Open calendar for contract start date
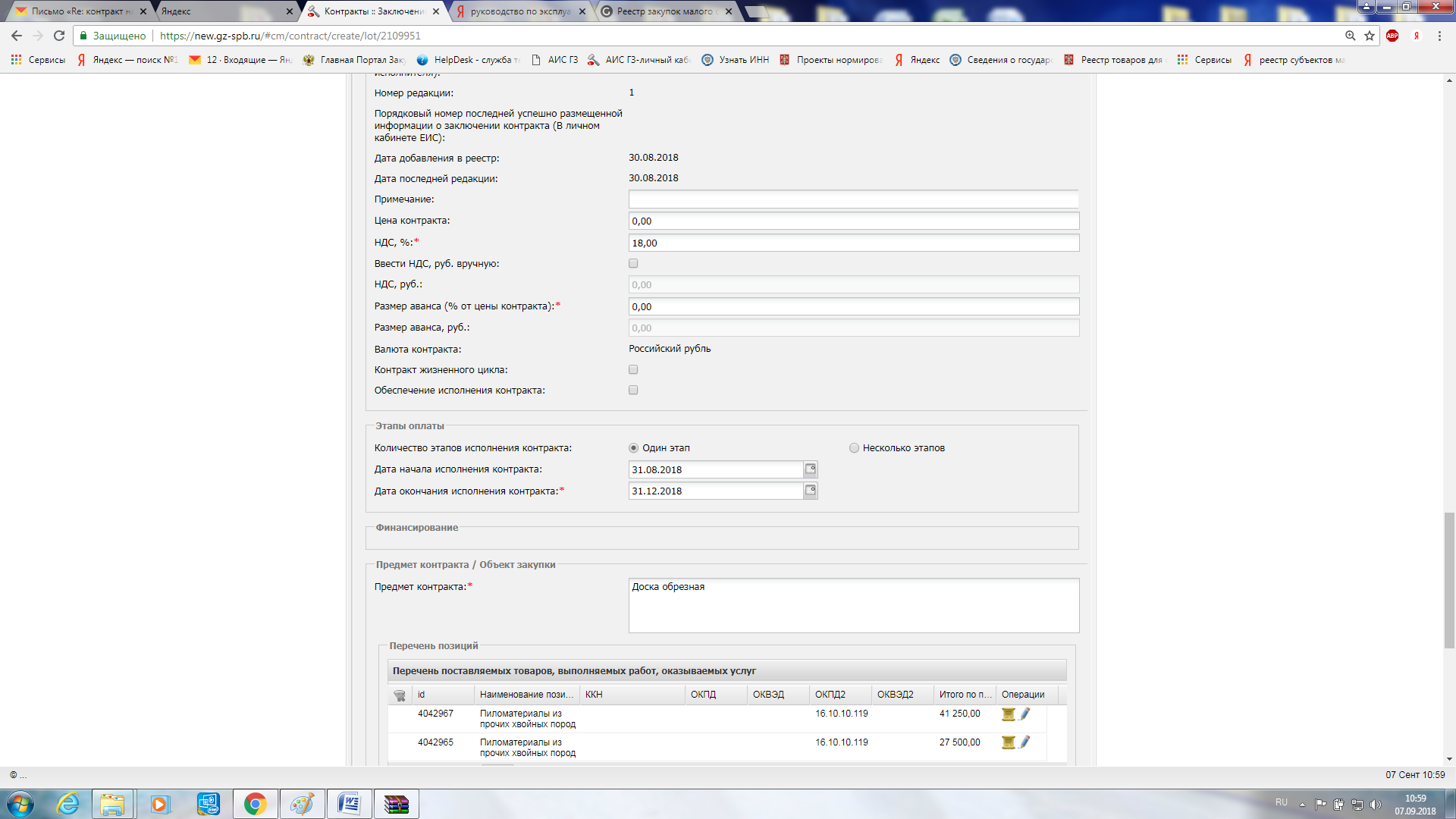The height and width of the screenshot is (819, 1456). [810, 469]
